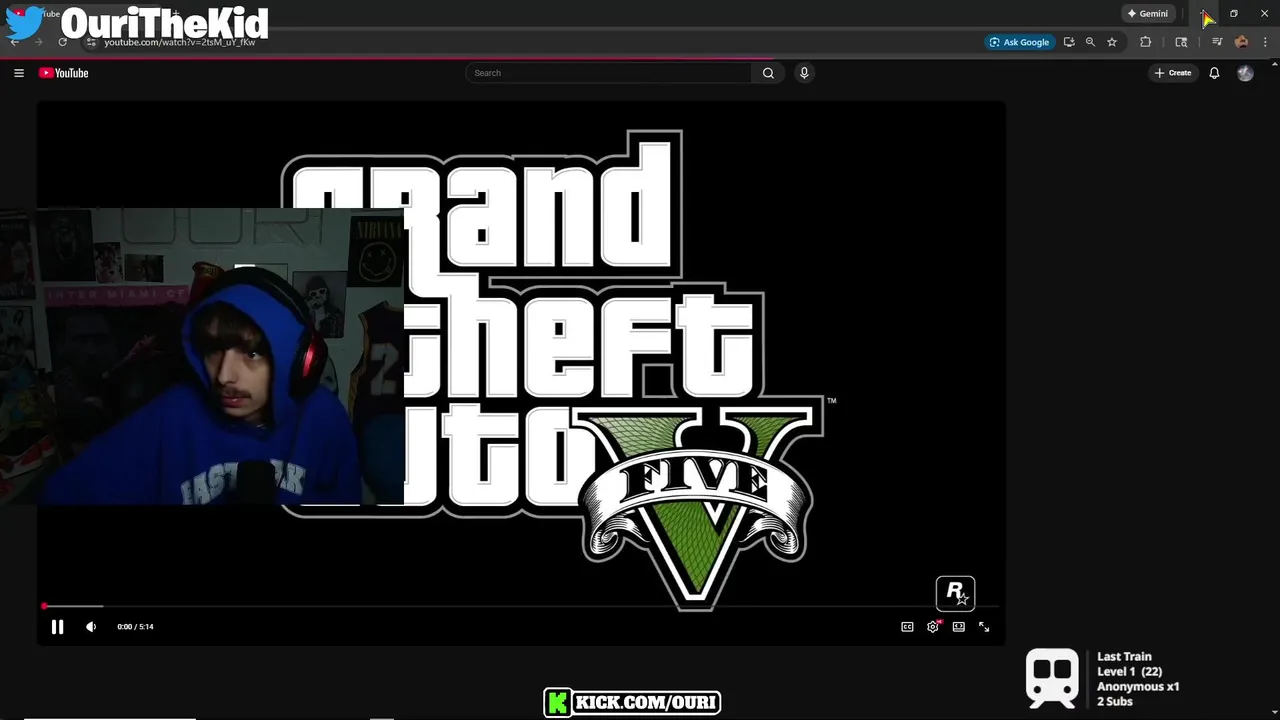Open the Chrome profile avatar
The width and height of the screenshot is (1280, 720).
coord(1241,42)
